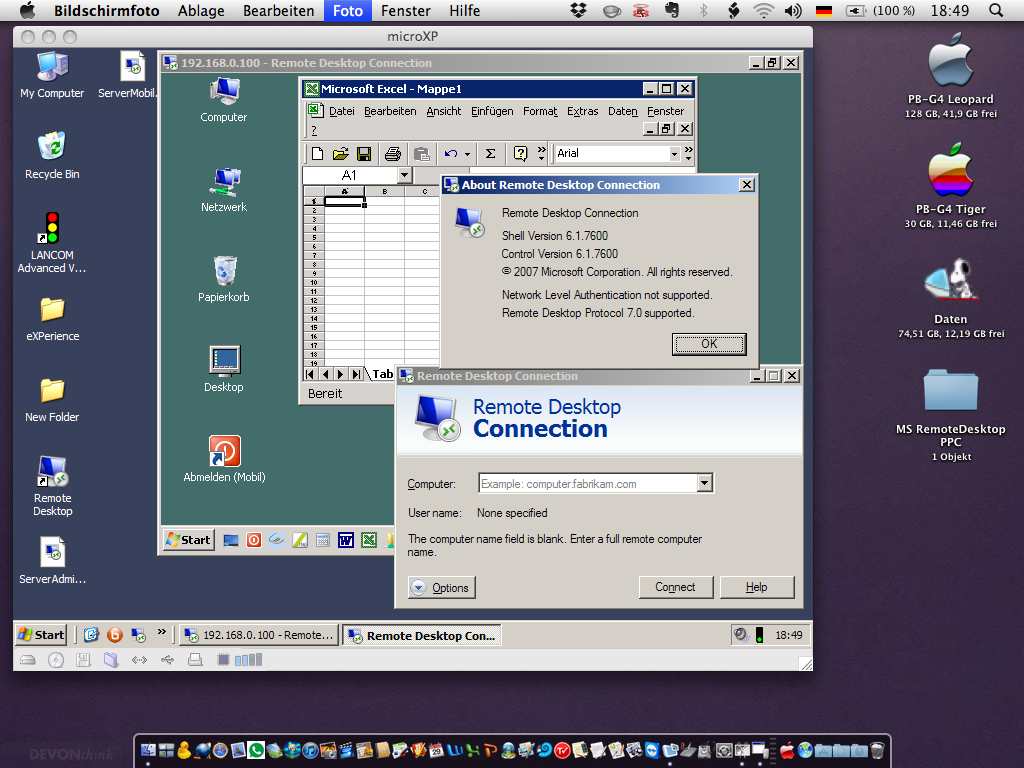
Task: Open the Ansicht menu in Excel
Action: [443, 111]
